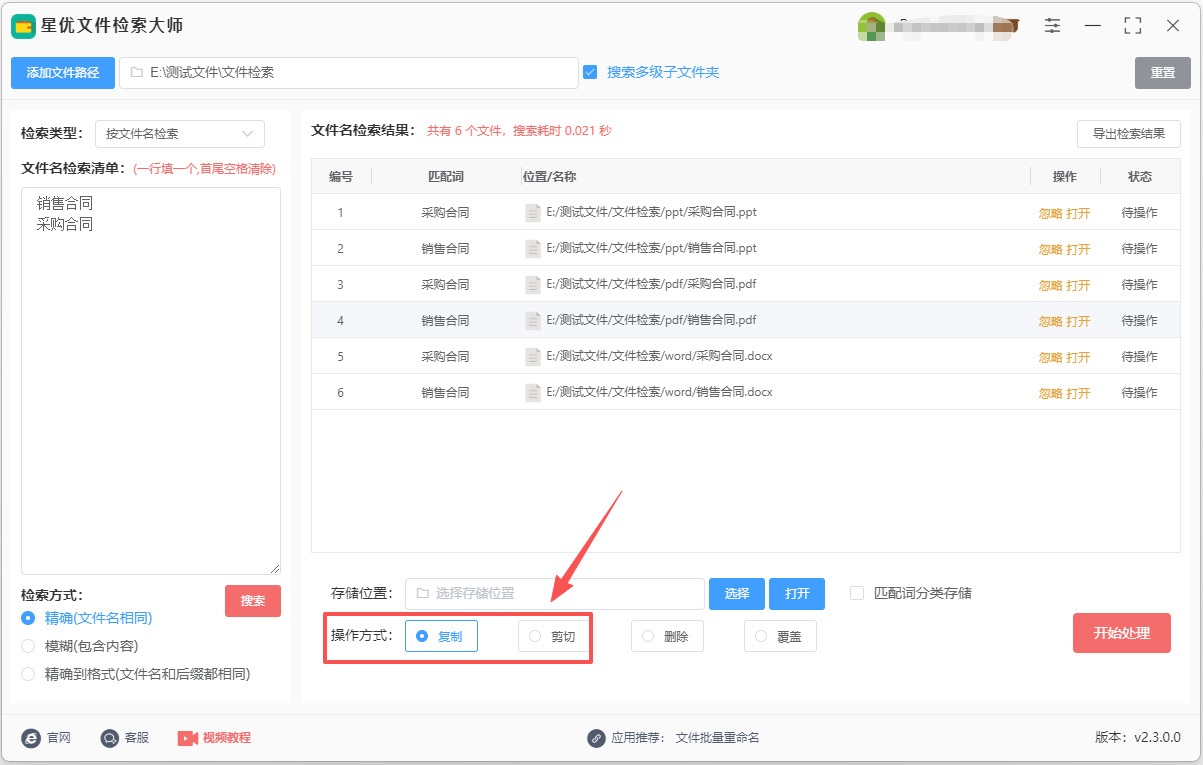Click 待操作 status in row 4
The width and height of the screenshot is (1203, 765).
coord(1140,321)
